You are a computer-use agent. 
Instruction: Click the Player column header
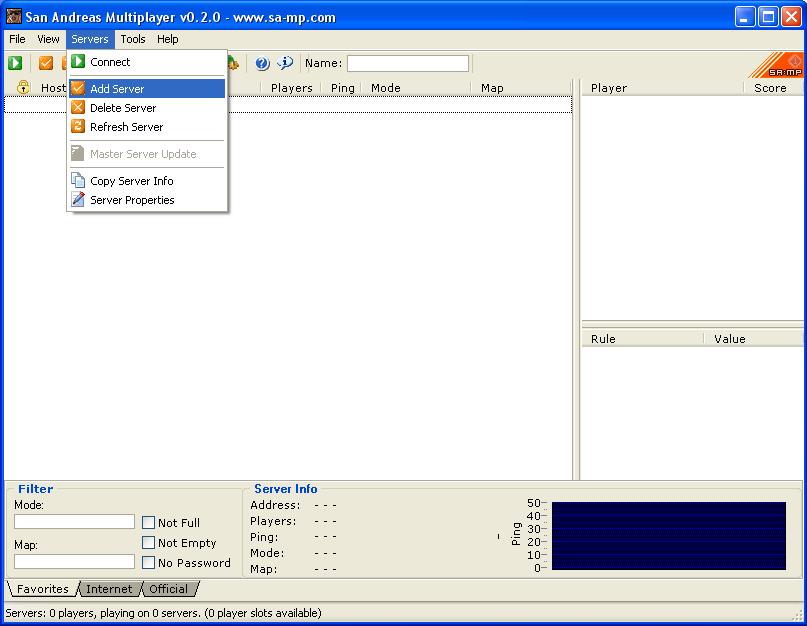click(663, 88)
